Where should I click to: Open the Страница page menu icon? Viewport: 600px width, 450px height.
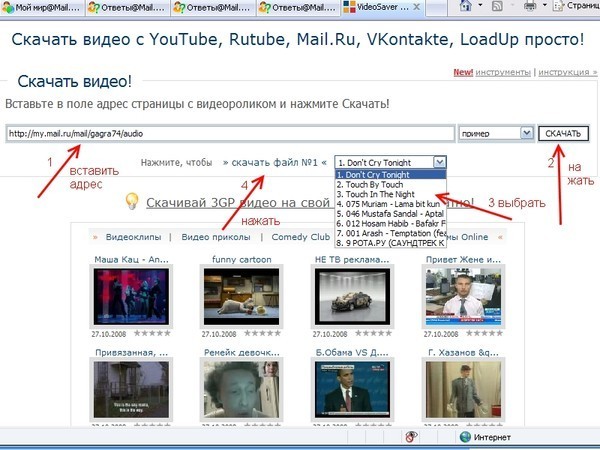(559, 6)
